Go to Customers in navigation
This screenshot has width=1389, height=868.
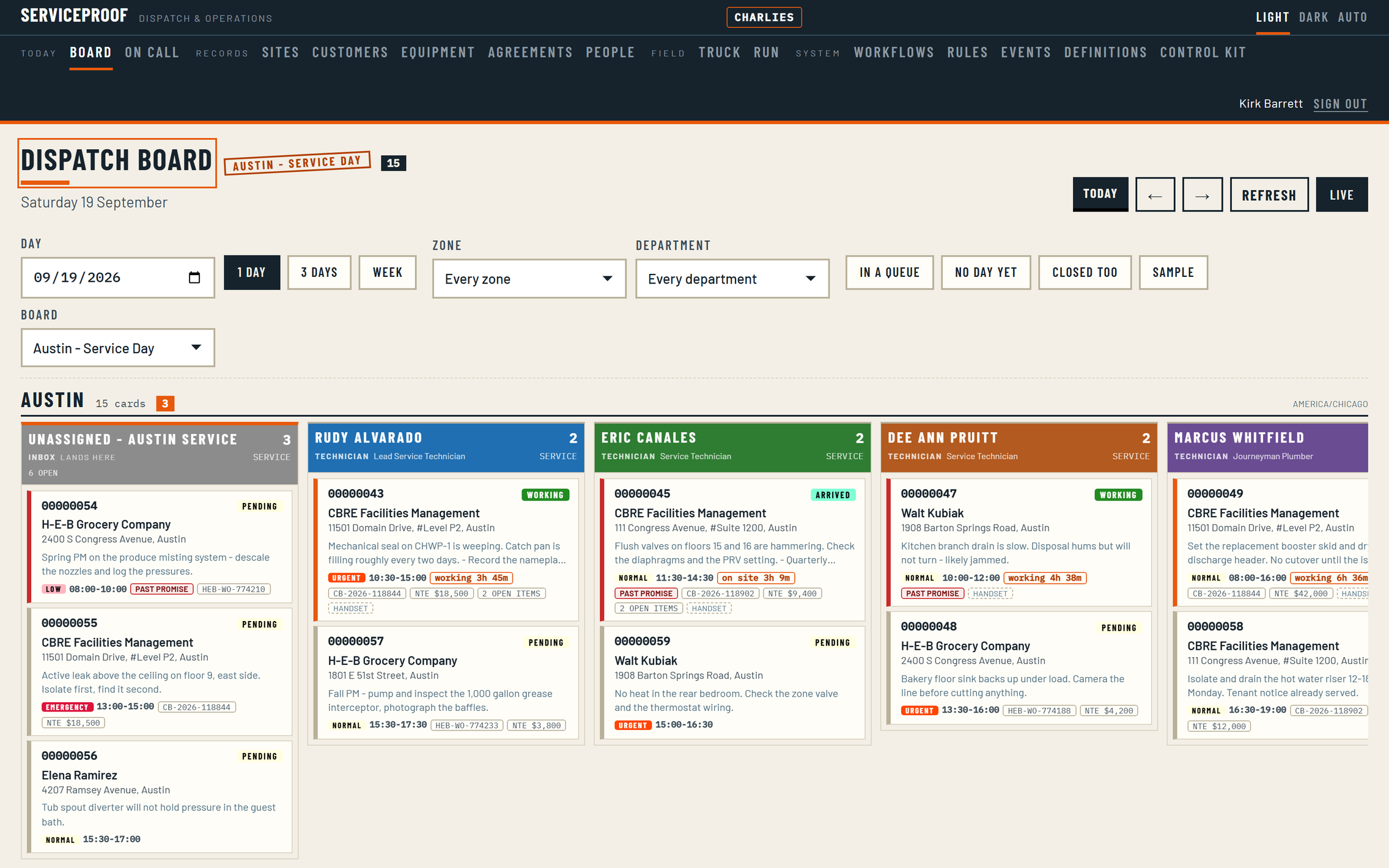[x=350, y=53]
